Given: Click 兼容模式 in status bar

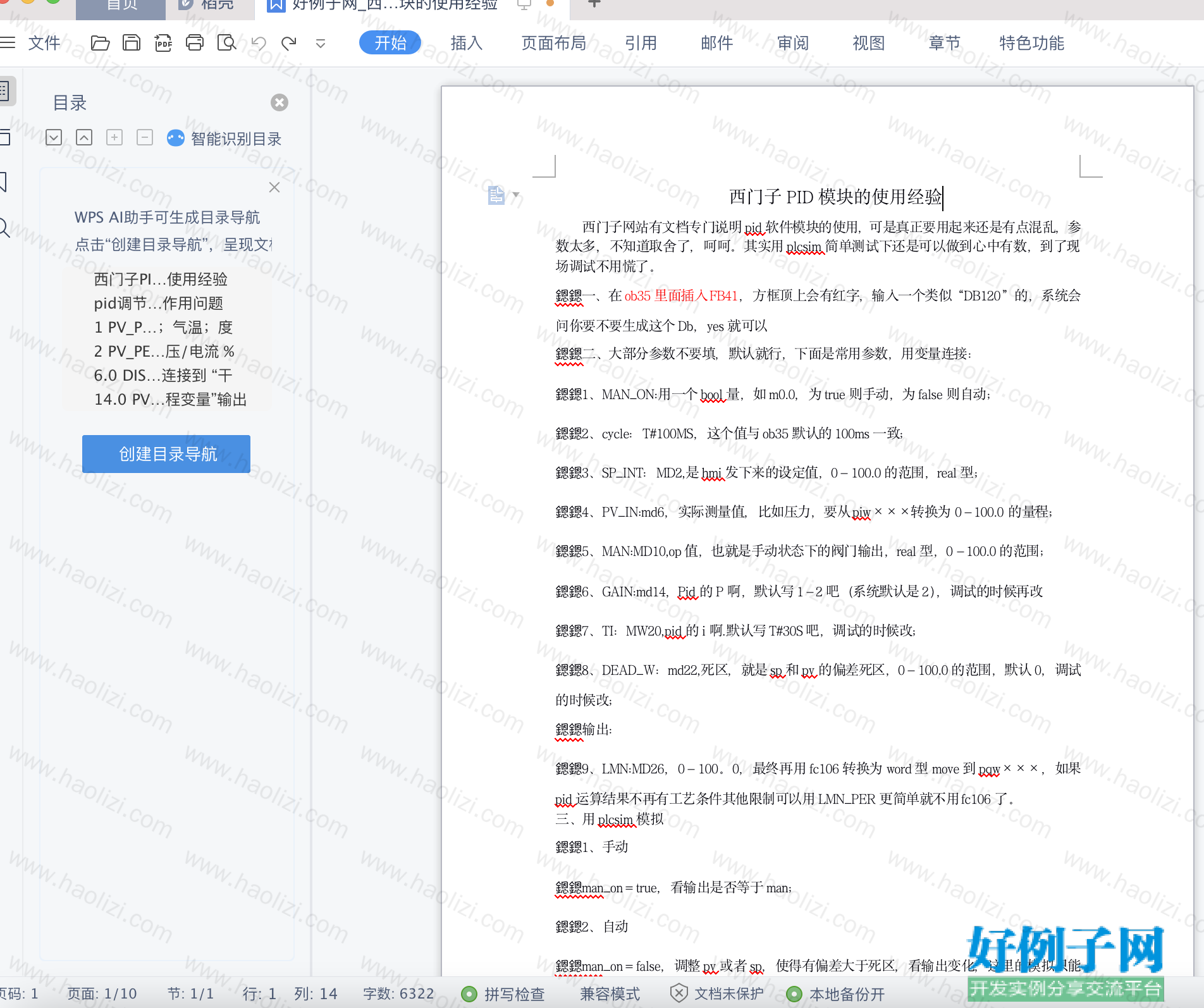Looking at the screenshot, I should [x=610, y=994].
